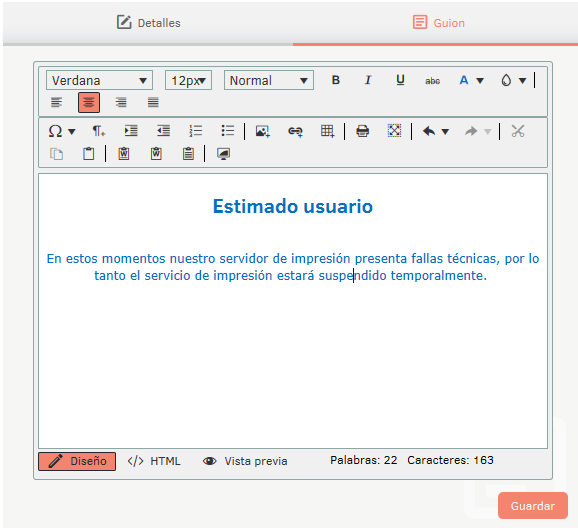Insert a numbered list

[x=195, y=131]
